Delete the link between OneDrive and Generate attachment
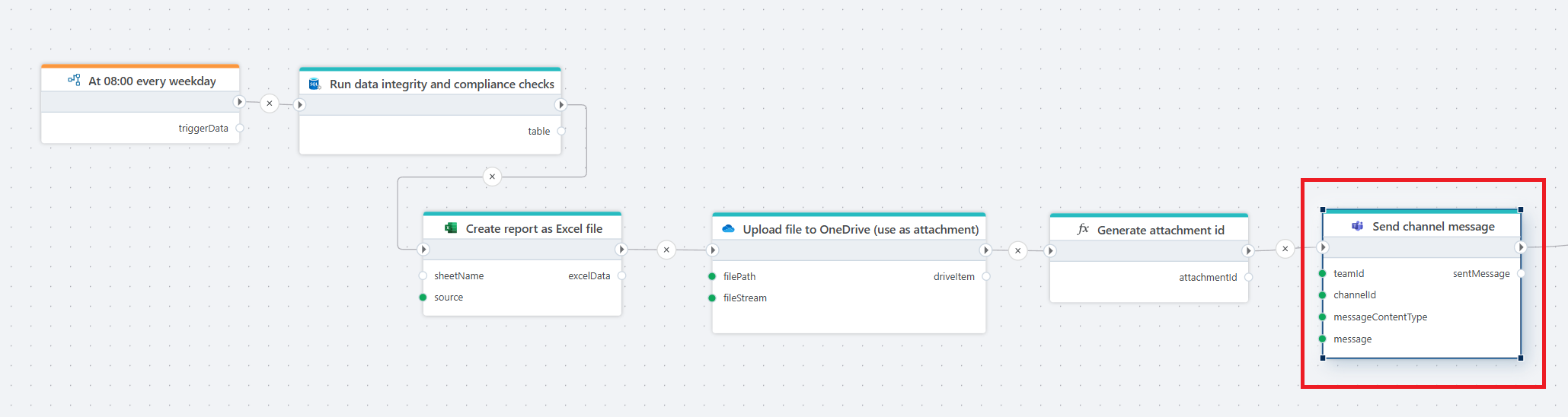Viewport: 1568px width, 417px height. coord(1017,250)
